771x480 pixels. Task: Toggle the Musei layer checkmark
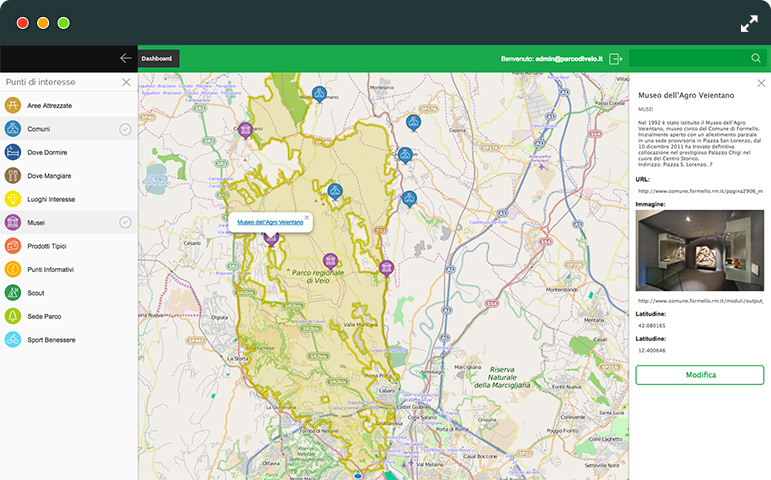click(x=125, y=222)
